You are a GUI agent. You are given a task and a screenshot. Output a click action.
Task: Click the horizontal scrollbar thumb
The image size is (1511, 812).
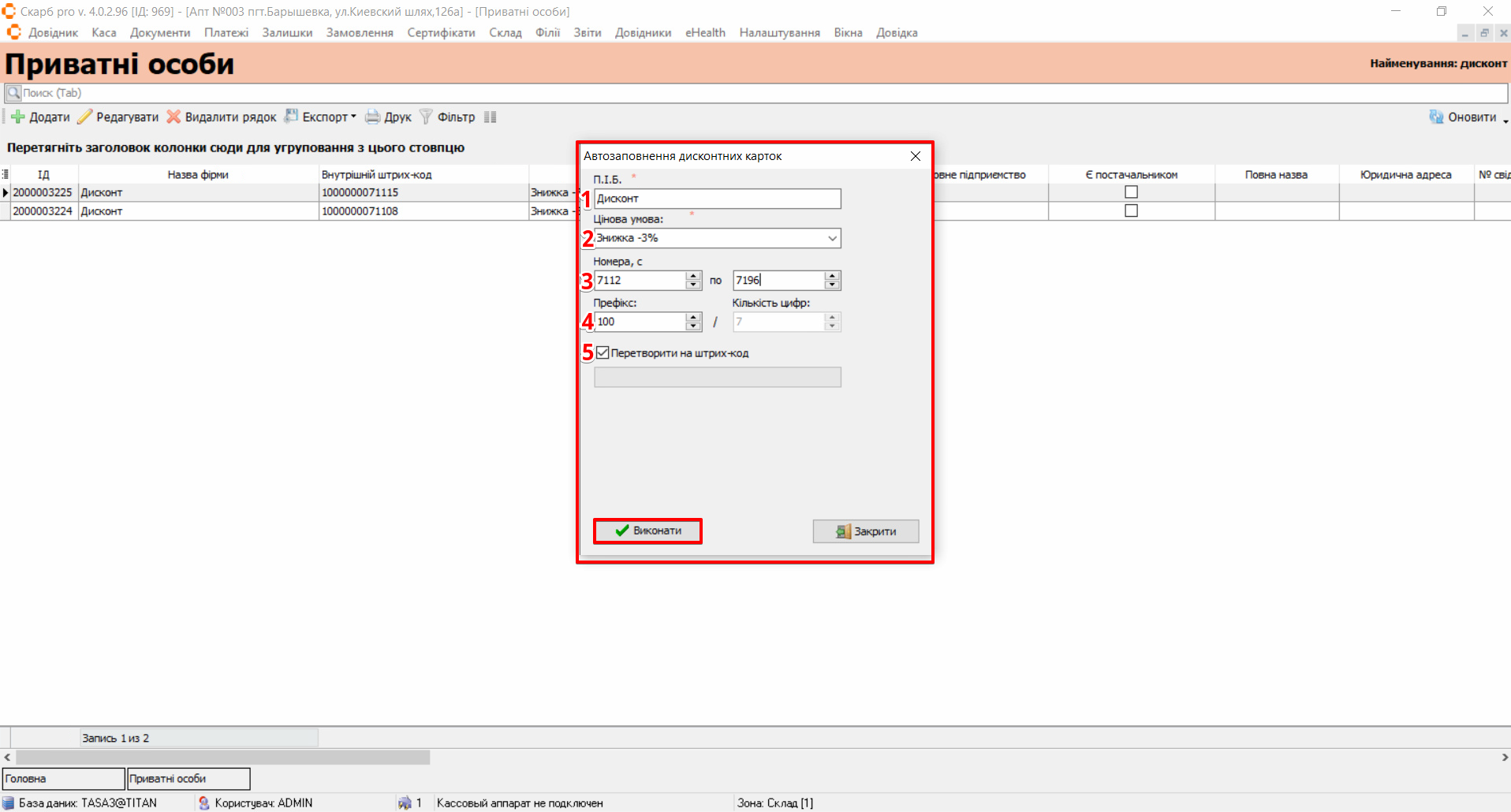click(221, 758)
